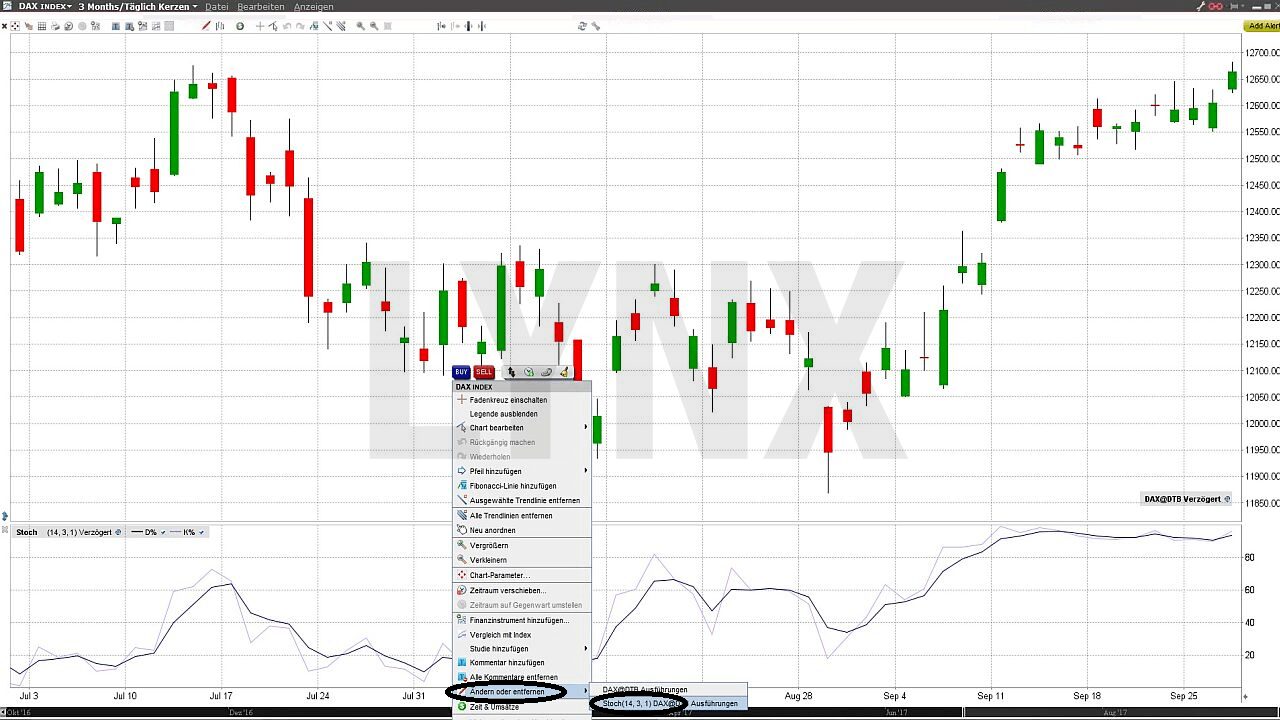Click the refresh chart icon in toolbar
Viewport: 1280px width, 720px height.
(x=582, y=26)
